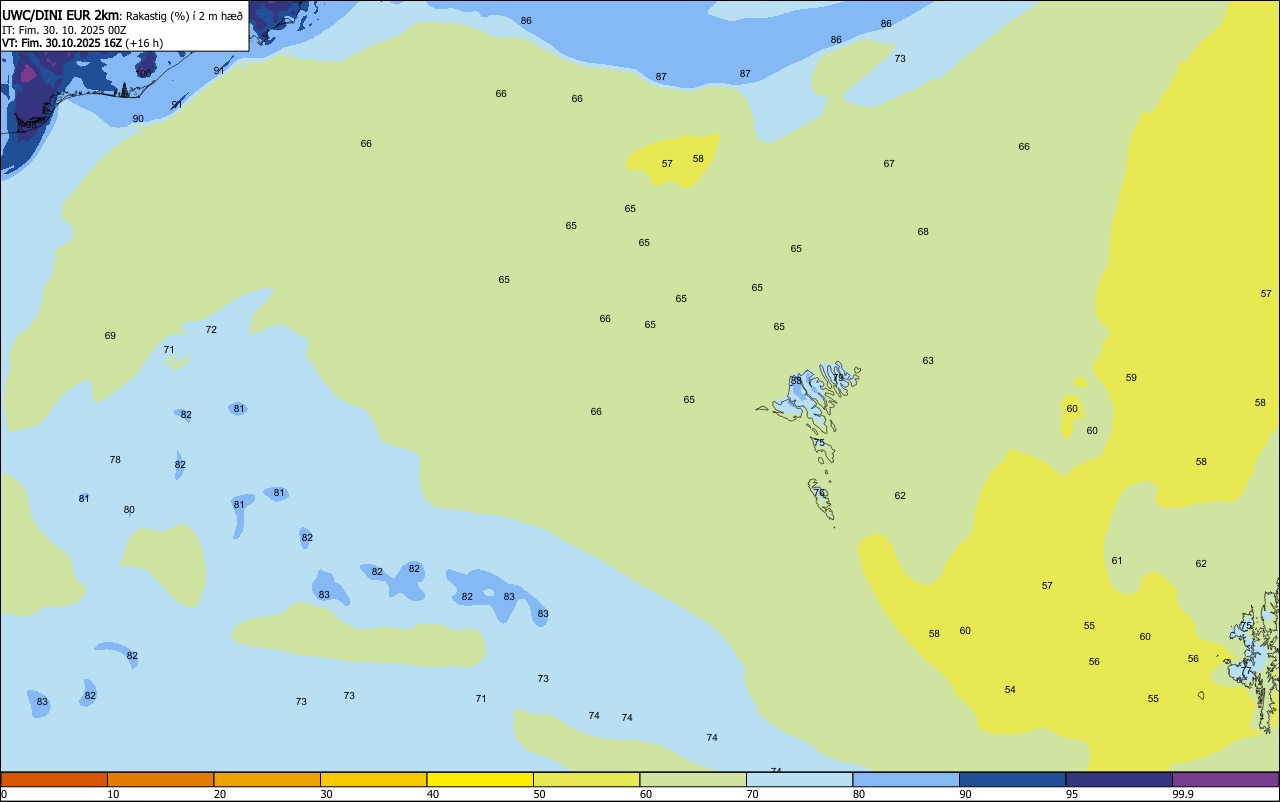This screenshot has width=1280, height=802.
Task: Click the 40–50 bright yellow legend swatch
Action: (x=480, y=779)
